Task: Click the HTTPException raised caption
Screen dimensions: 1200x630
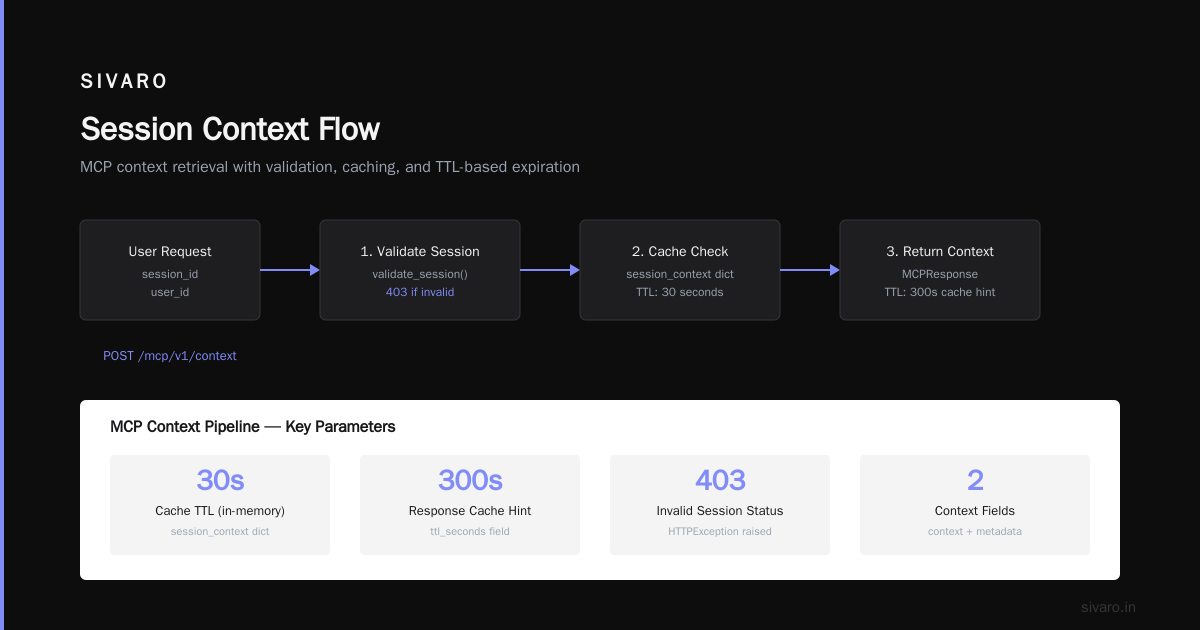Action: tap(720, 531)
